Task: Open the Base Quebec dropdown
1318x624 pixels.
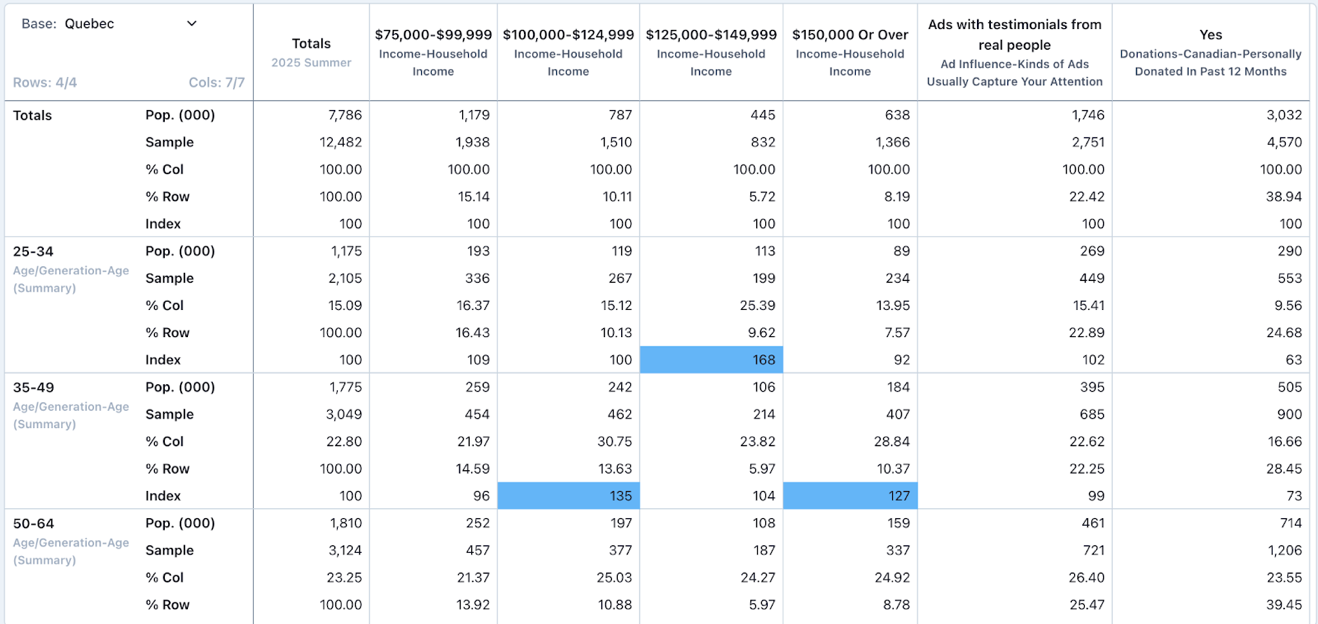Action: coord(110,24)
